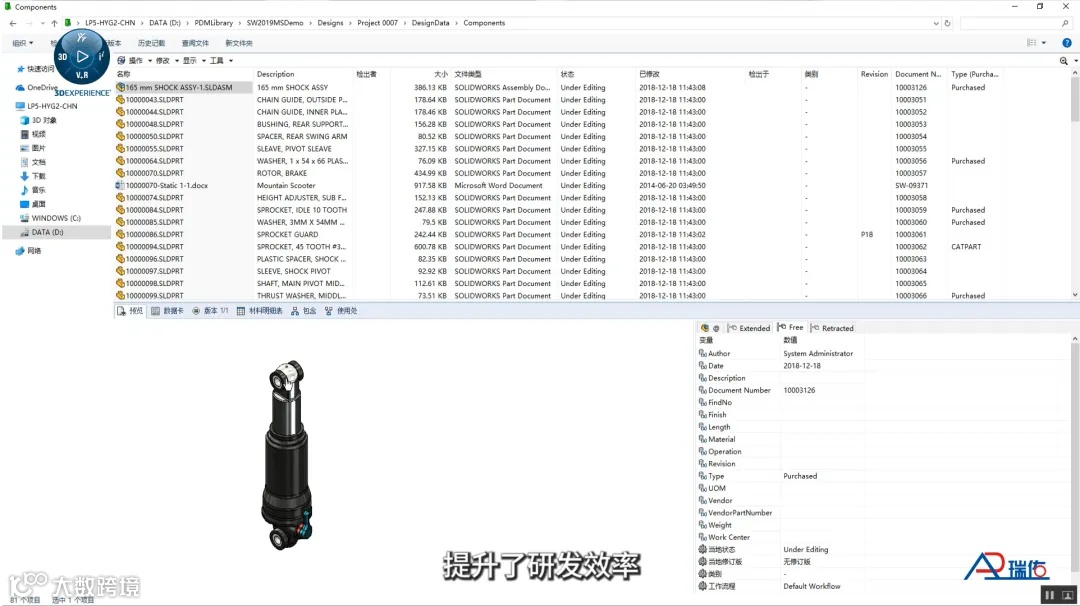Image resolution: width=1080 pixels, height=606 pixels.
Task: Open the 显示 (Display) dropdown menu
Action: pos(194,61)
